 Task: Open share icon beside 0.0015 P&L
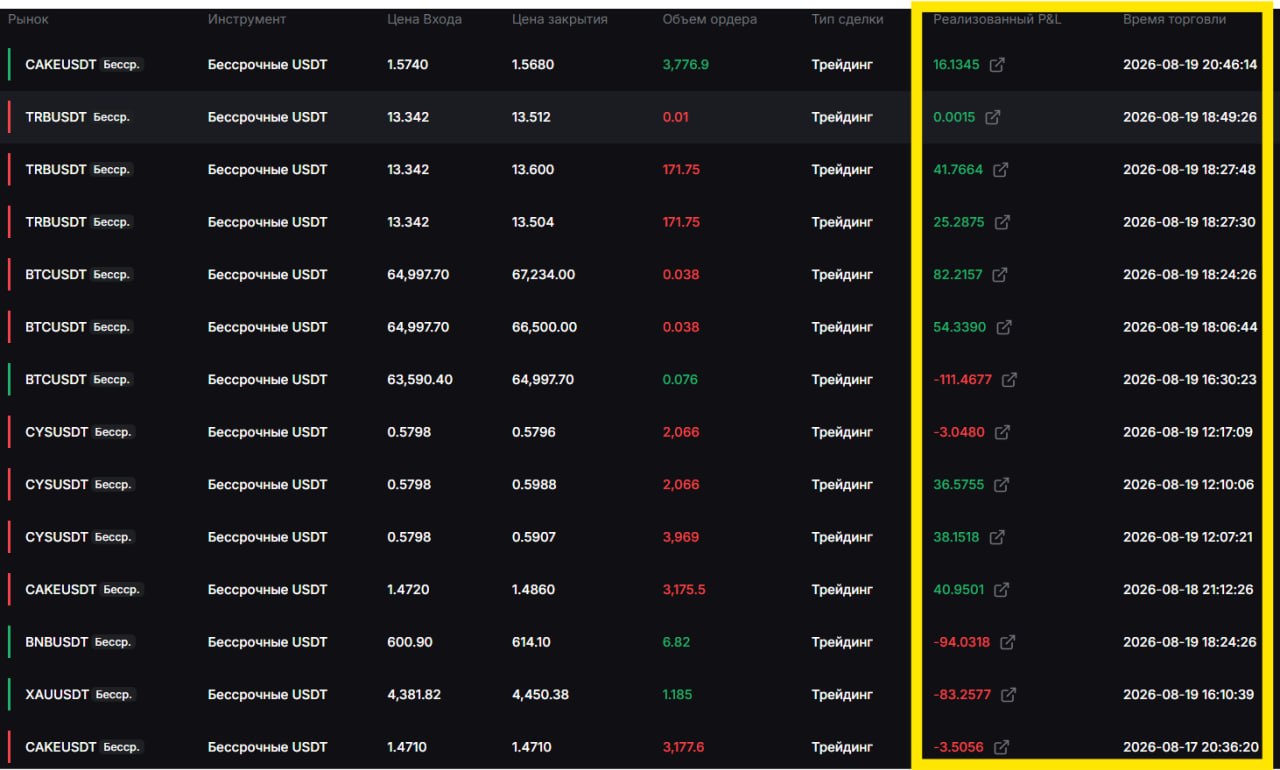point(992,117)
